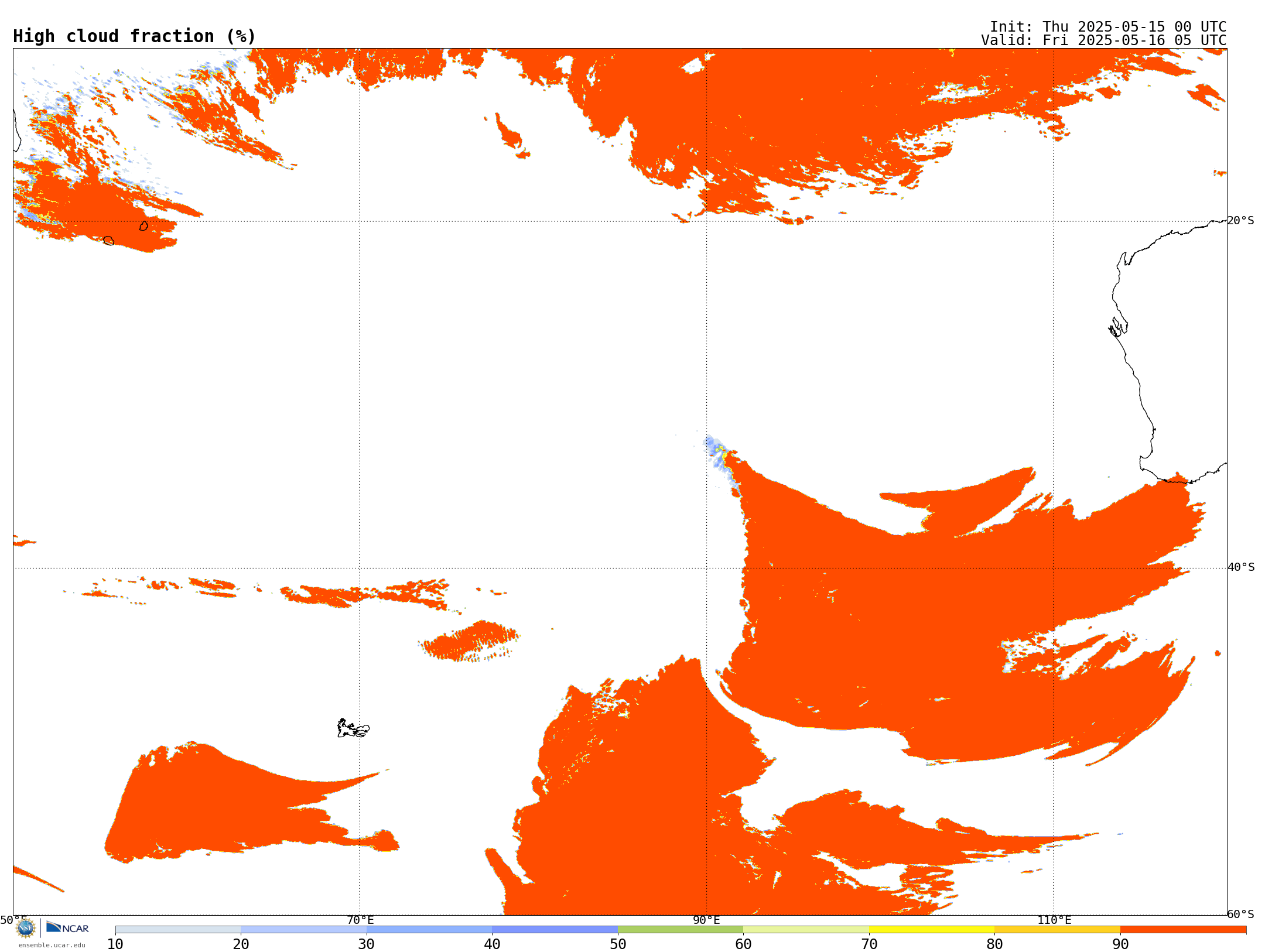
Task: Click the Réunion island outline
Action: (108, 241)
